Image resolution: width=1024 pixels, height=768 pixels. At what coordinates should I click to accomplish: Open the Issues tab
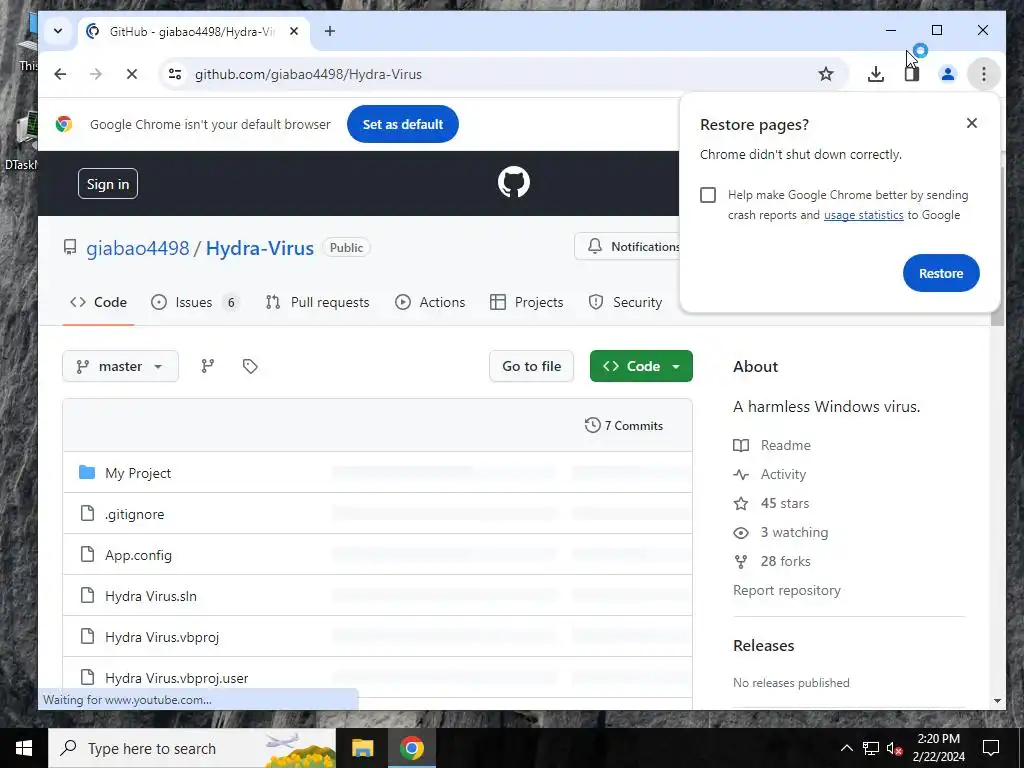coord(195,302)
